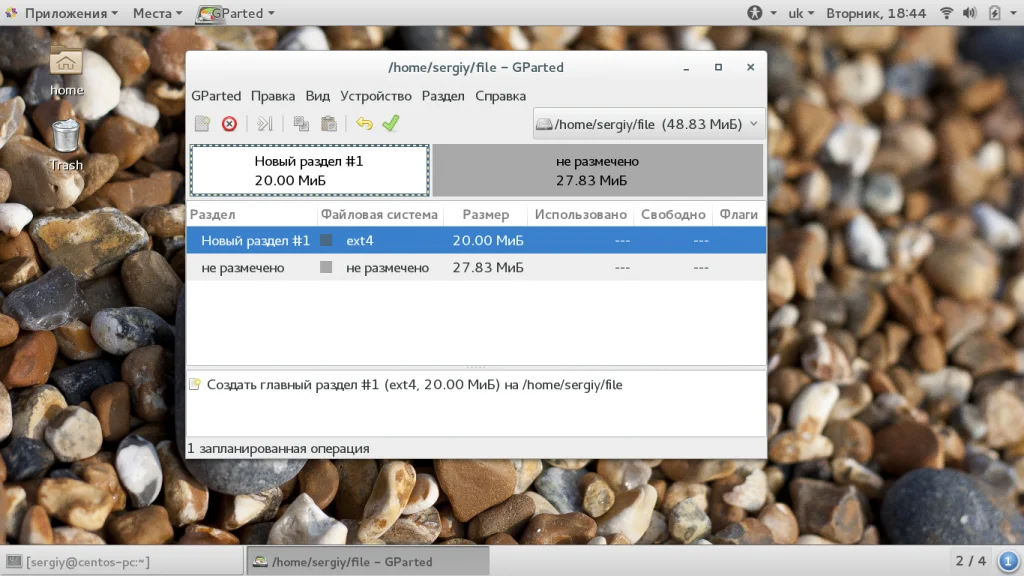Click the battery status icon
Screen dimensions: 1024x576
point(995,13)
